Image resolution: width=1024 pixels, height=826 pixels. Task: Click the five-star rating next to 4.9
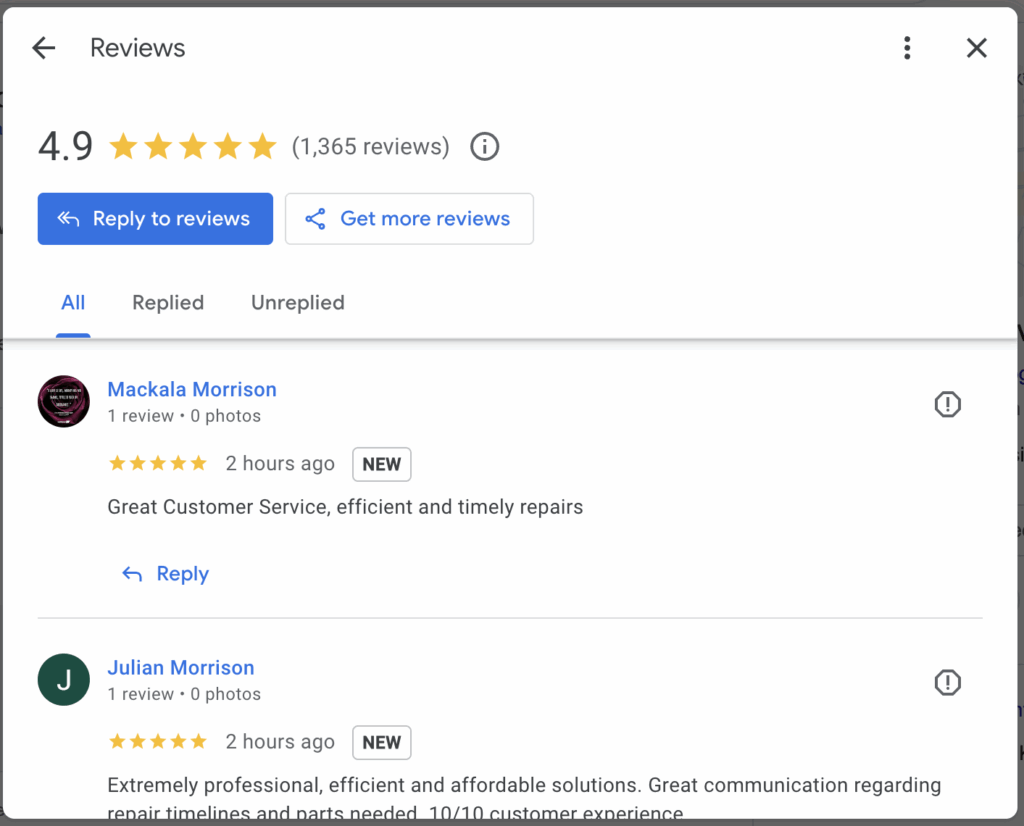click(x=193, y=147)
